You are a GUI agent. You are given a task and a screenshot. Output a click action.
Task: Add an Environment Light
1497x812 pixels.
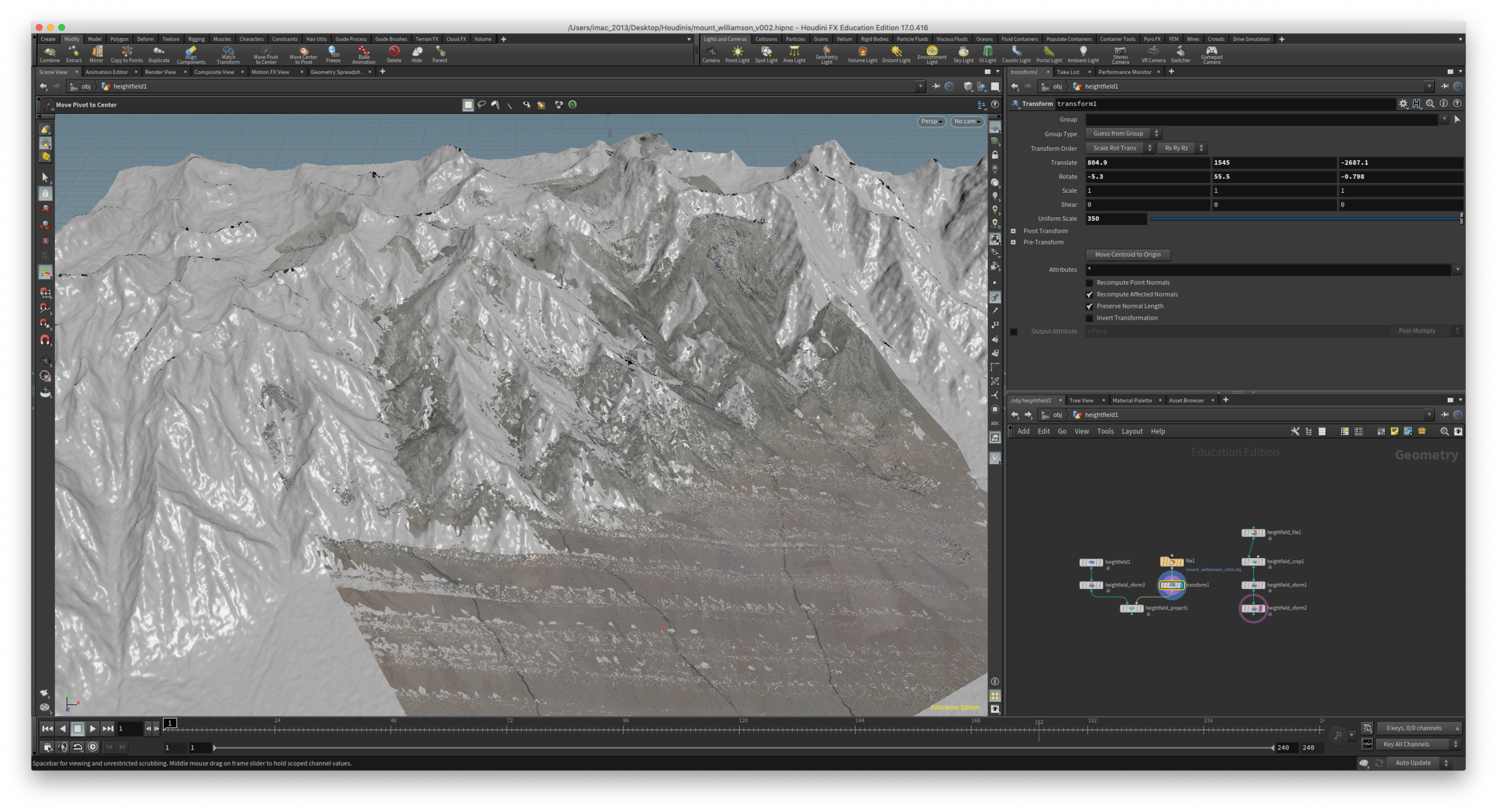(x=932, y=55)
